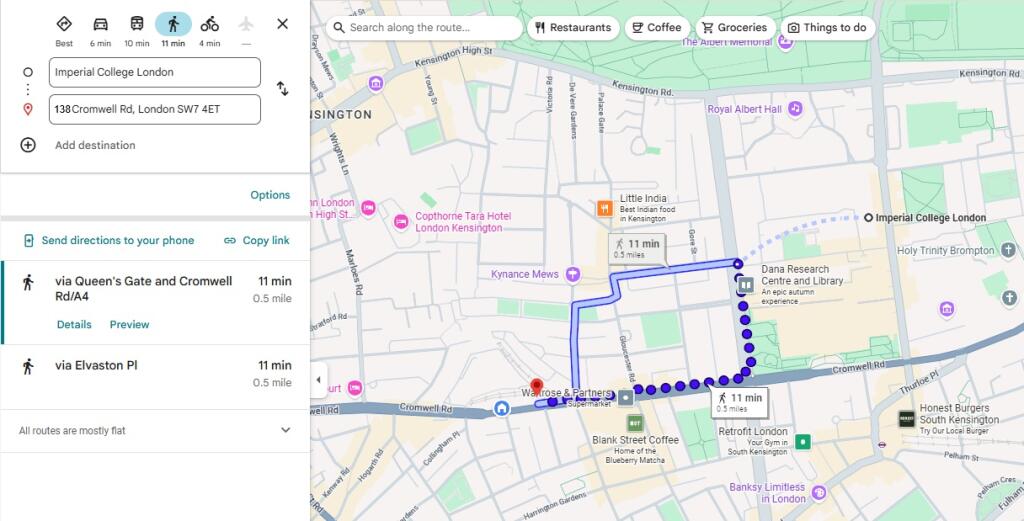Viewport: 1024px width, 521px height.
Task: Open Little India restaurant marker
Action: pyautogui.click(x=604, y=208)
